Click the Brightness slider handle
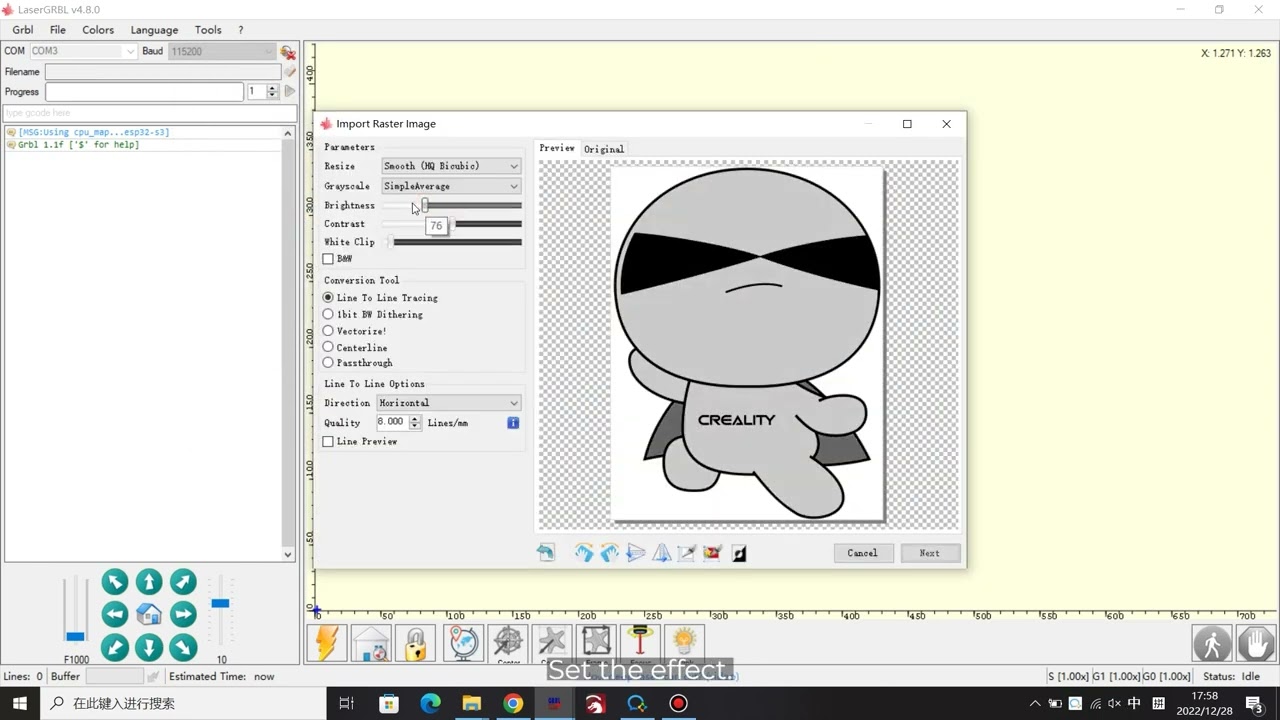Screen dimensions: 1280x720 [x=425, y=205]
